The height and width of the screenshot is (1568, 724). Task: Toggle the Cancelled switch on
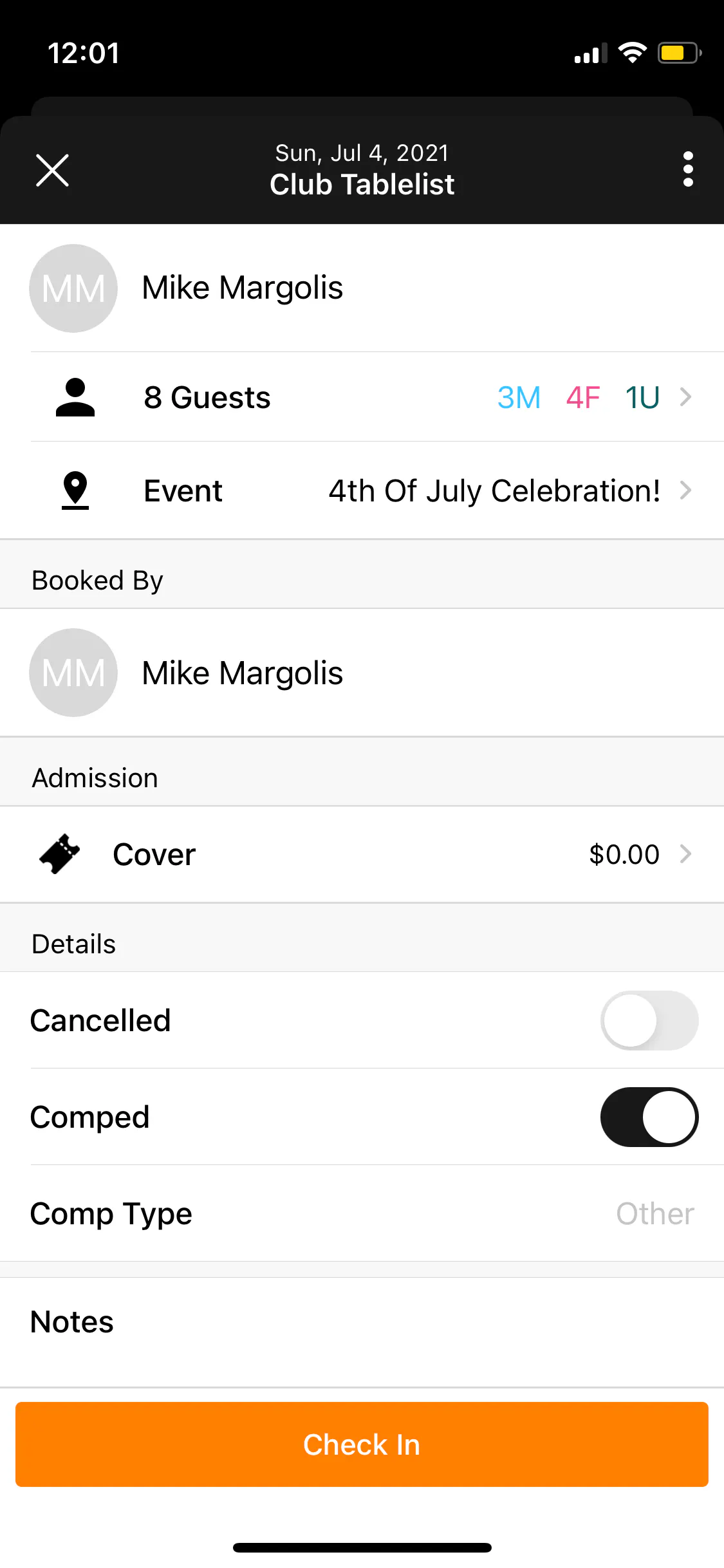pyautogui.click(x=649, y=1020)
